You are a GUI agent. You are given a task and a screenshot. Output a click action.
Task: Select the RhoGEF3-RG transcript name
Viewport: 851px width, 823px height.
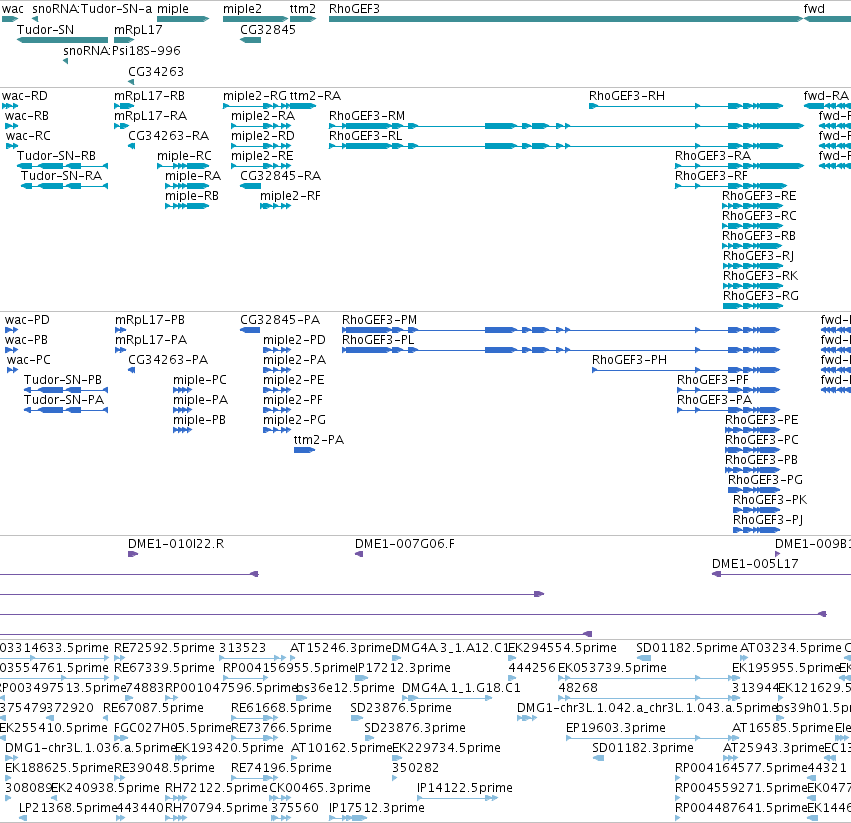point(760,296)
